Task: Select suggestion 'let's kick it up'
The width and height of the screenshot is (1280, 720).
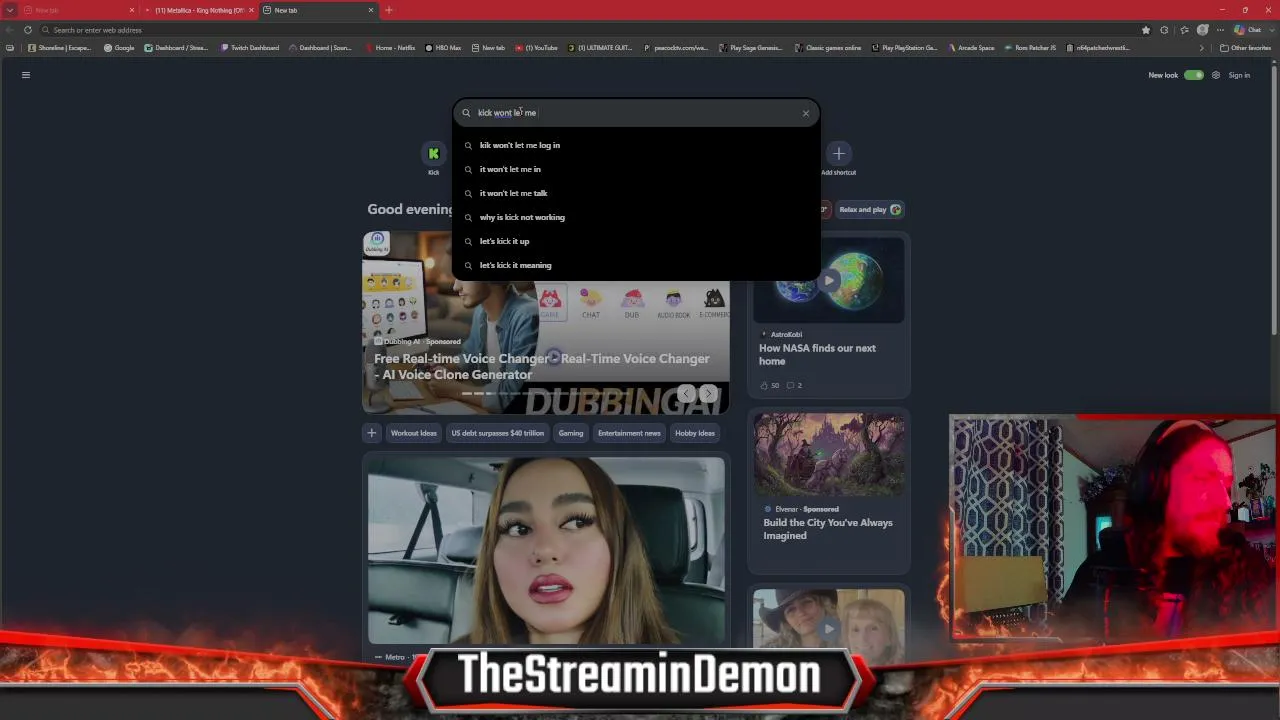Action: click(636, 241)
